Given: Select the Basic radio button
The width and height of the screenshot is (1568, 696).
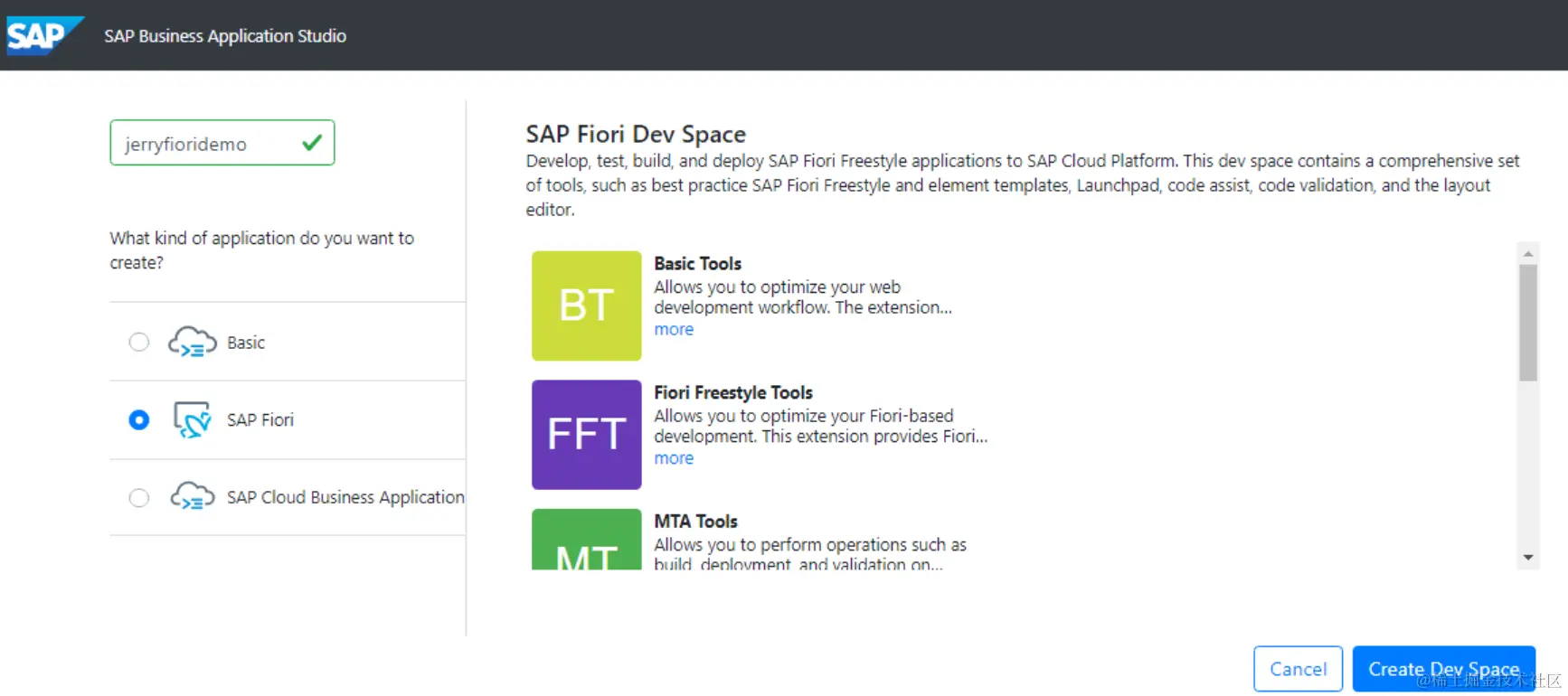Looking at the screenshot, I should point(138,343).
